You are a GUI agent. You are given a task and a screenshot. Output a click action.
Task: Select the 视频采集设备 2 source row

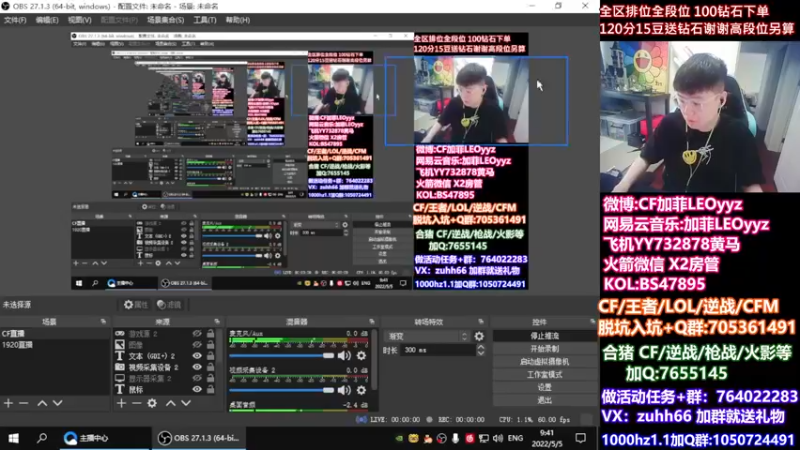pyautogui.click(x=165, y=367)
